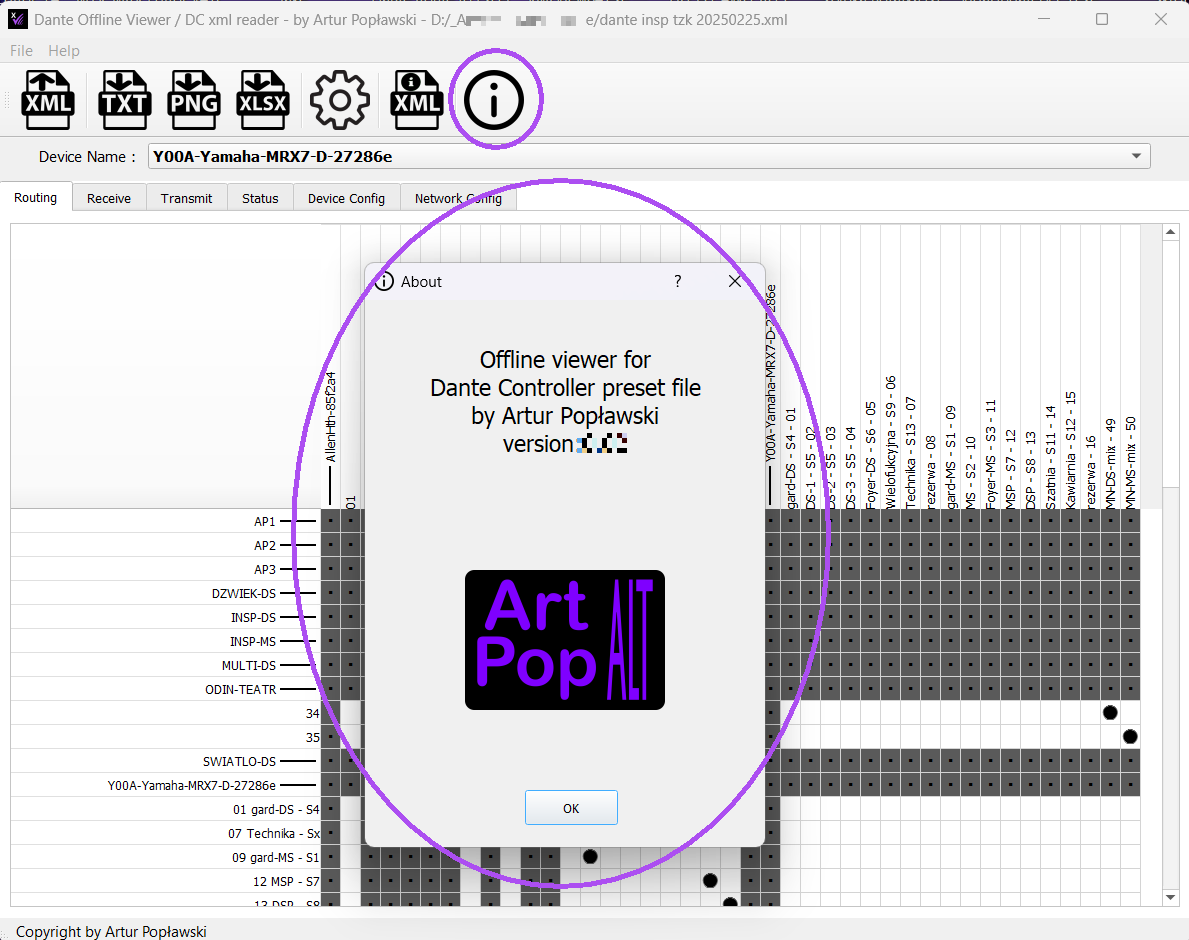
Task: Open the Device Config tab
Action: pos(347,198)
